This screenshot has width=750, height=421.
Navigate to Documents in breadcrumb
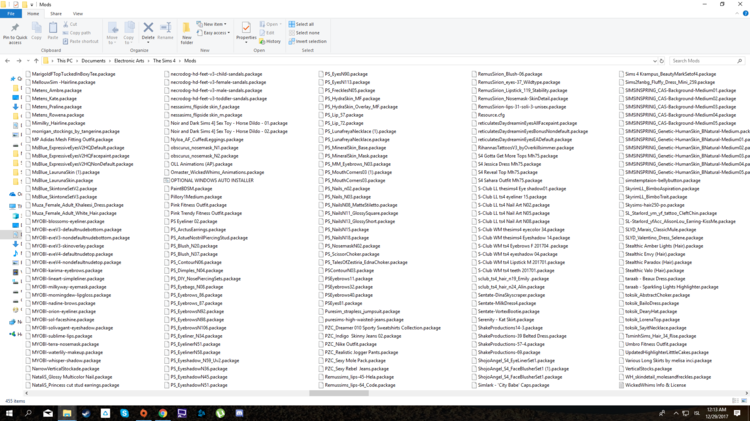93,61
